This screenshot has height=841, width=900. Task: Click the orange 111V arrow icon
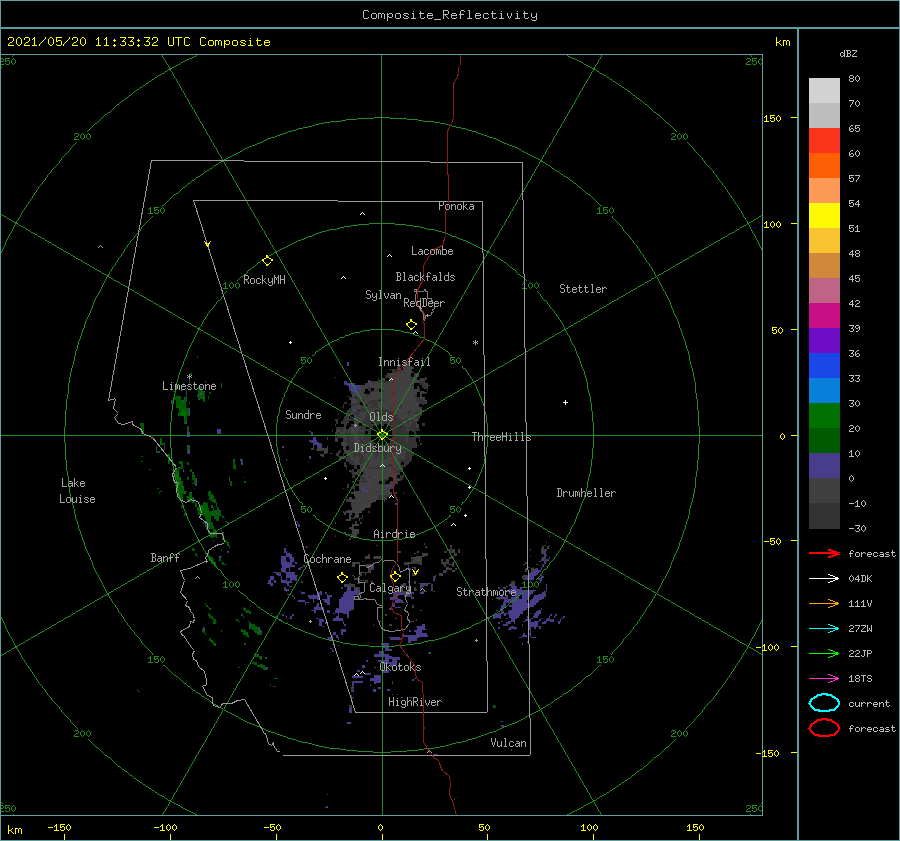pyautogui.click(x=824, y=603)
